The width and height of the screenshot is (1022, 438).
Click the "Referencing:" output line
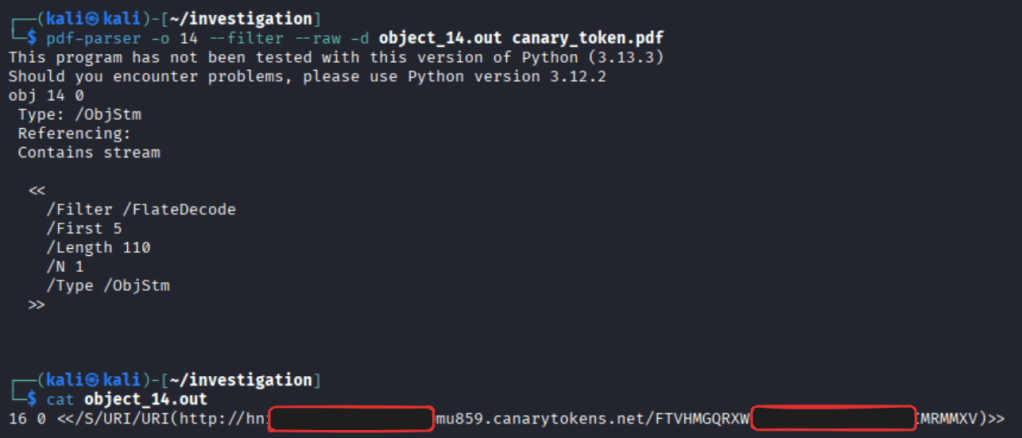pos(74,133)
